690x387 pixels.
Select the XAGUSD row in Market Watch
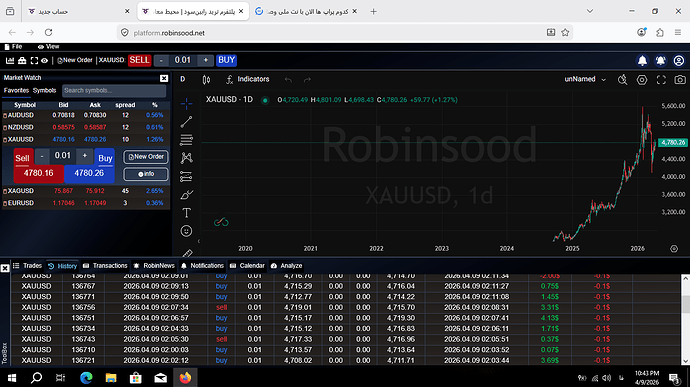tap(86, 191)
